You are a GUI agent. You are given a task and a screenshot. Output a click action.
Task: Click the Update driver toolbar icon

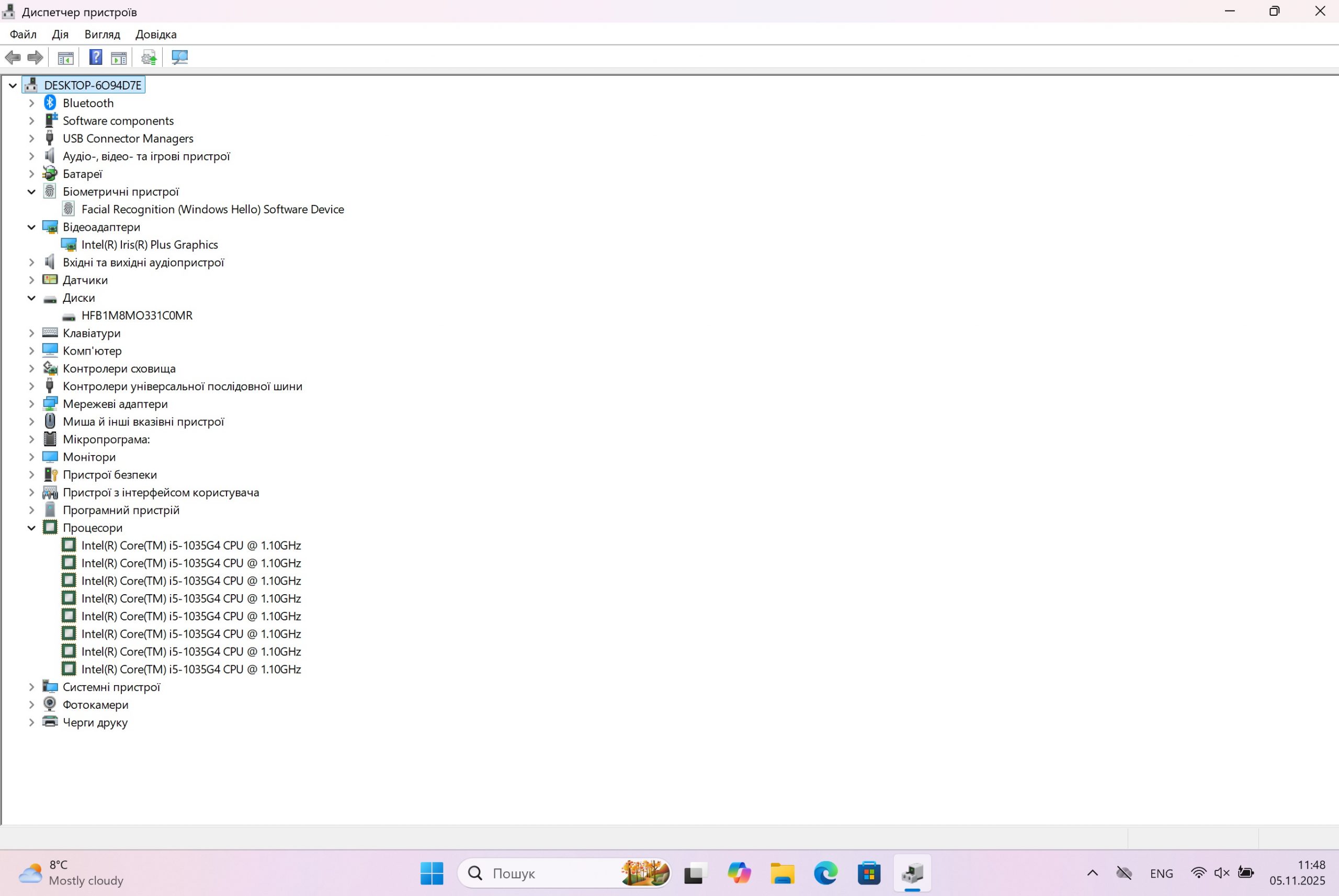click(149, 57)
